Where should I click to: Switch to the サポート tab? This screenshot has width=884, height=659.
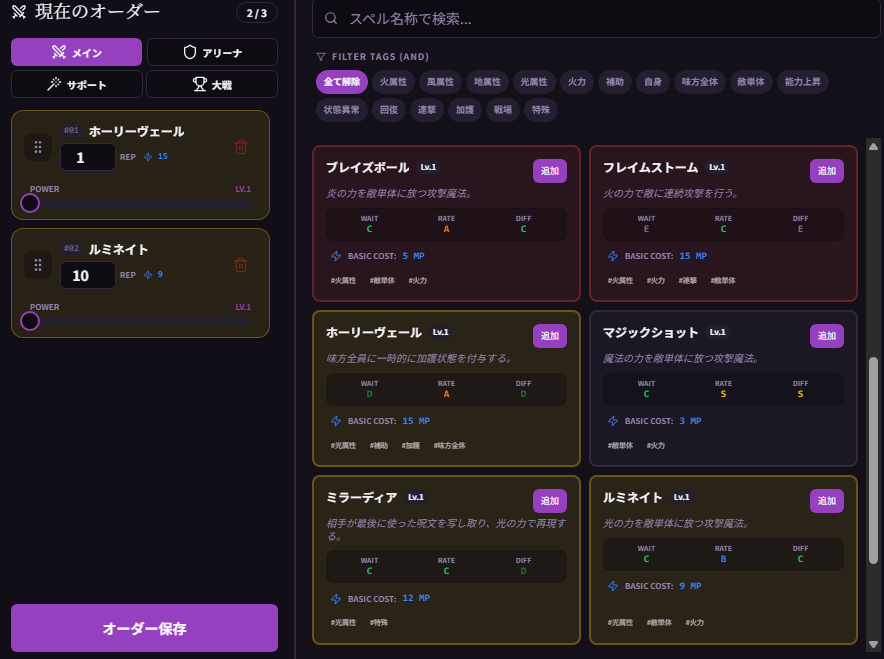point(76,85)
